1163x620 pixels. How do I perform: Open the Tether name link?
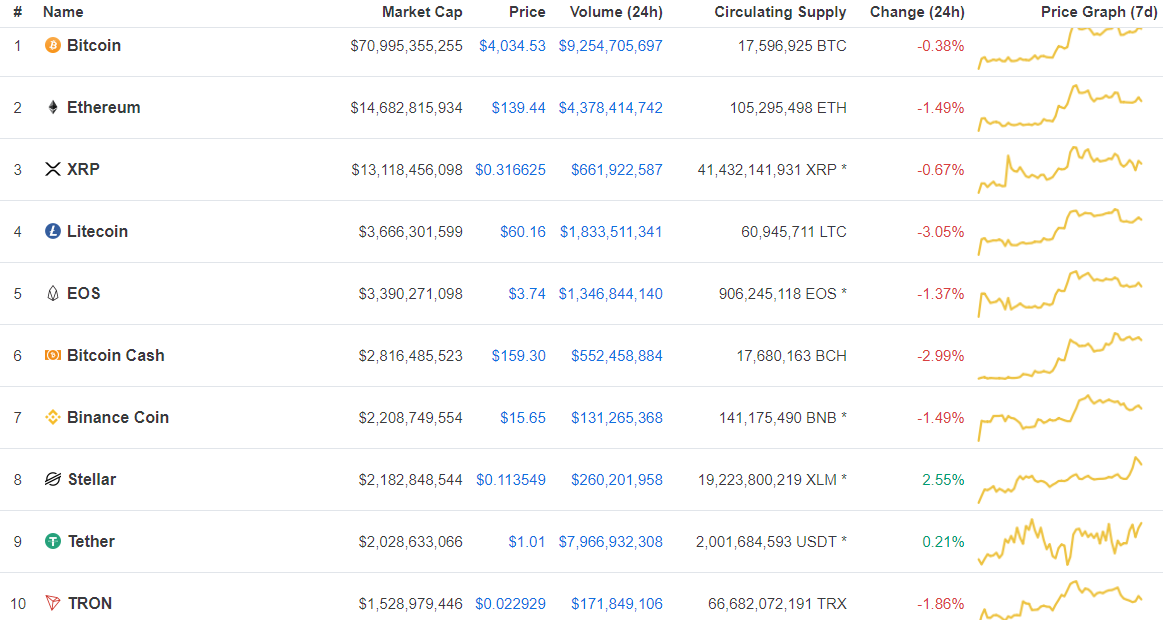pos(91,541)
